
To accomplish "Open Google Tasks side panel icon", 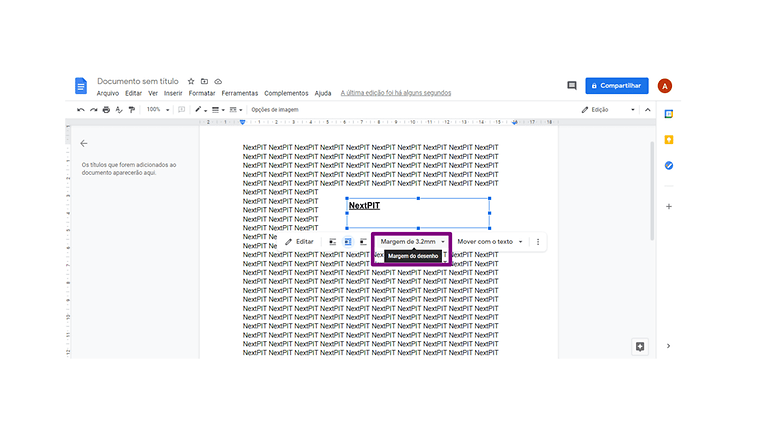I will (x=669, y=166).
